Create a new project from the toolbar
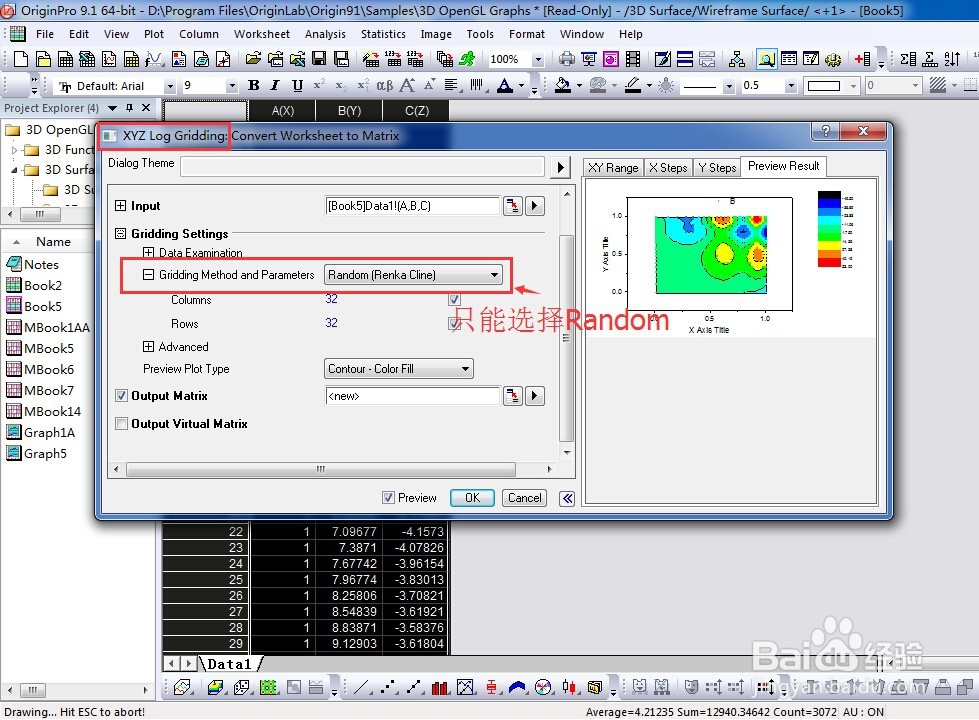The width and height of the screenshot is (979, 720). point(21,59)
